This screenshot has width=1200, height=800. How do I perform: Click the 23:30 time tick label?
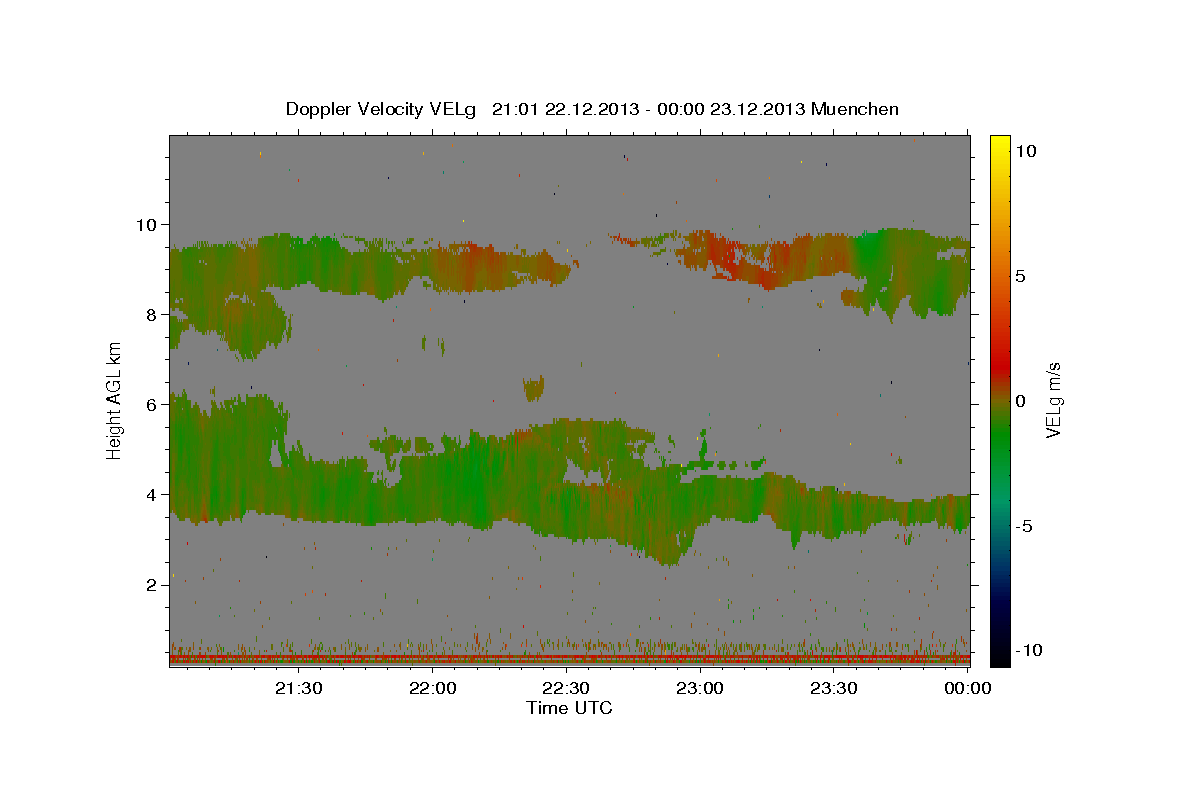coord(833,688)
